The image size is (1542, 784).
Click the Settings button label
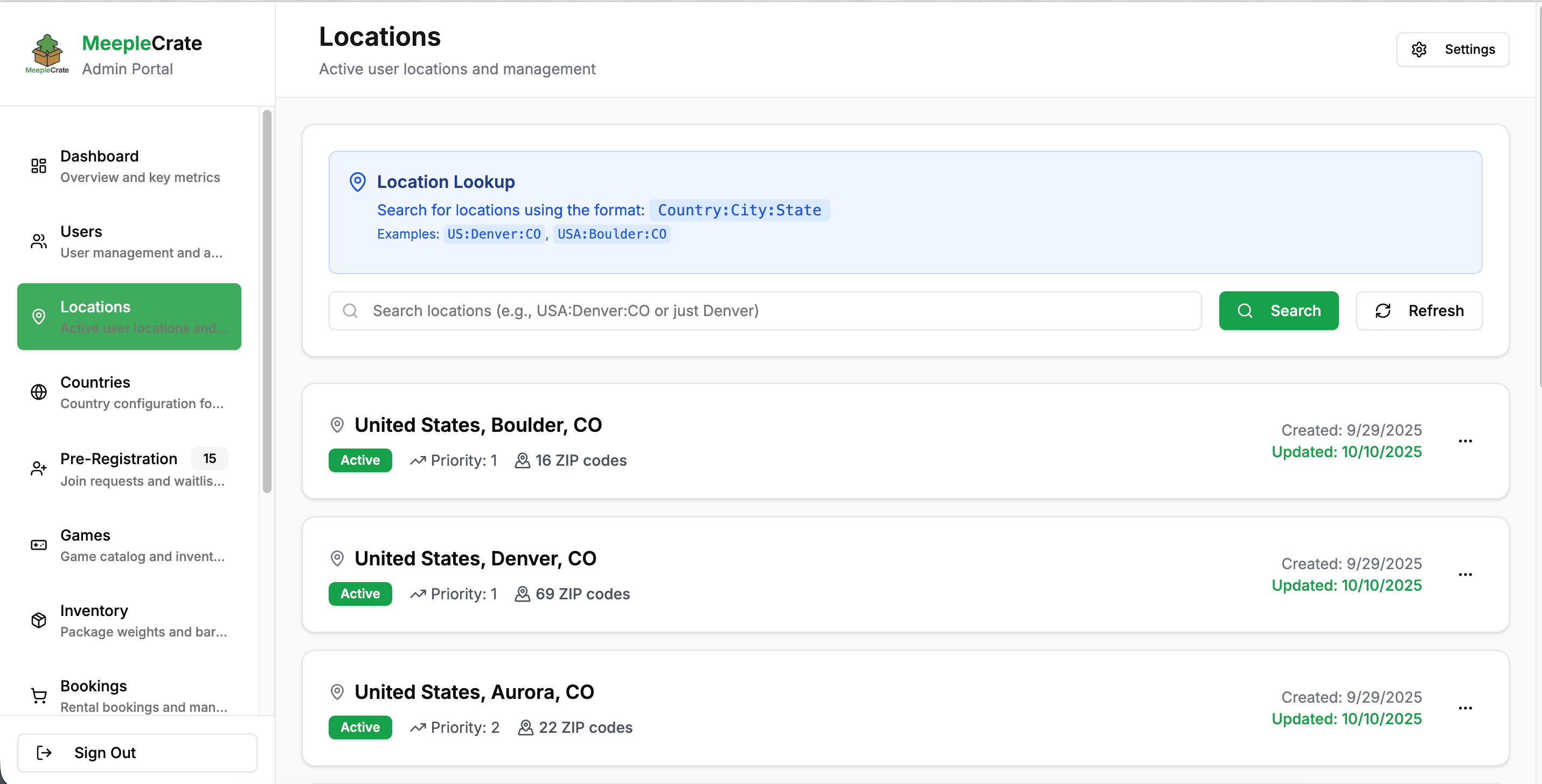[x=1470, y=50]
